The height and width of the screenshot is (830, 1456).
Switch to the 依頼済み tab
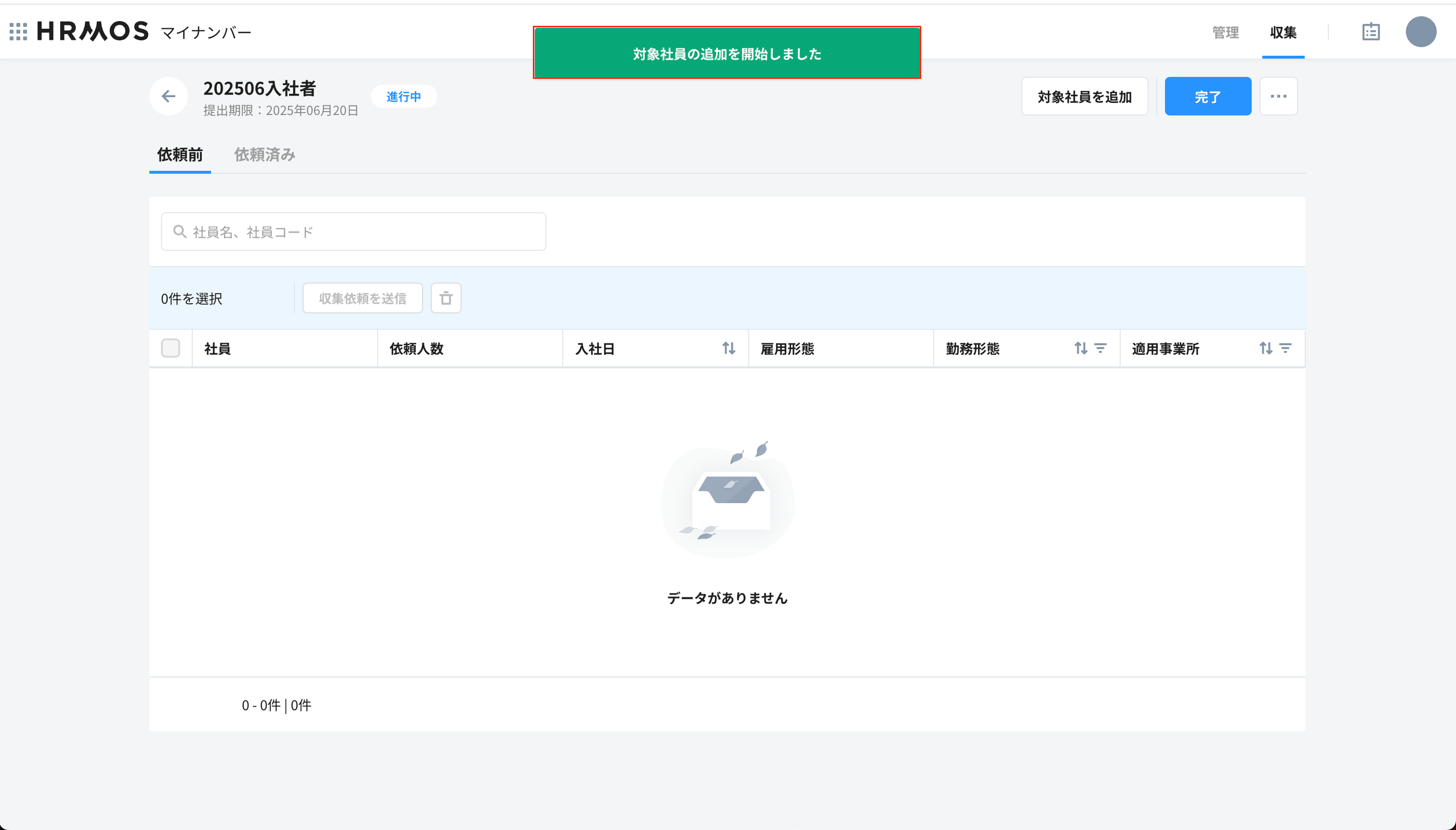[264, 155]
